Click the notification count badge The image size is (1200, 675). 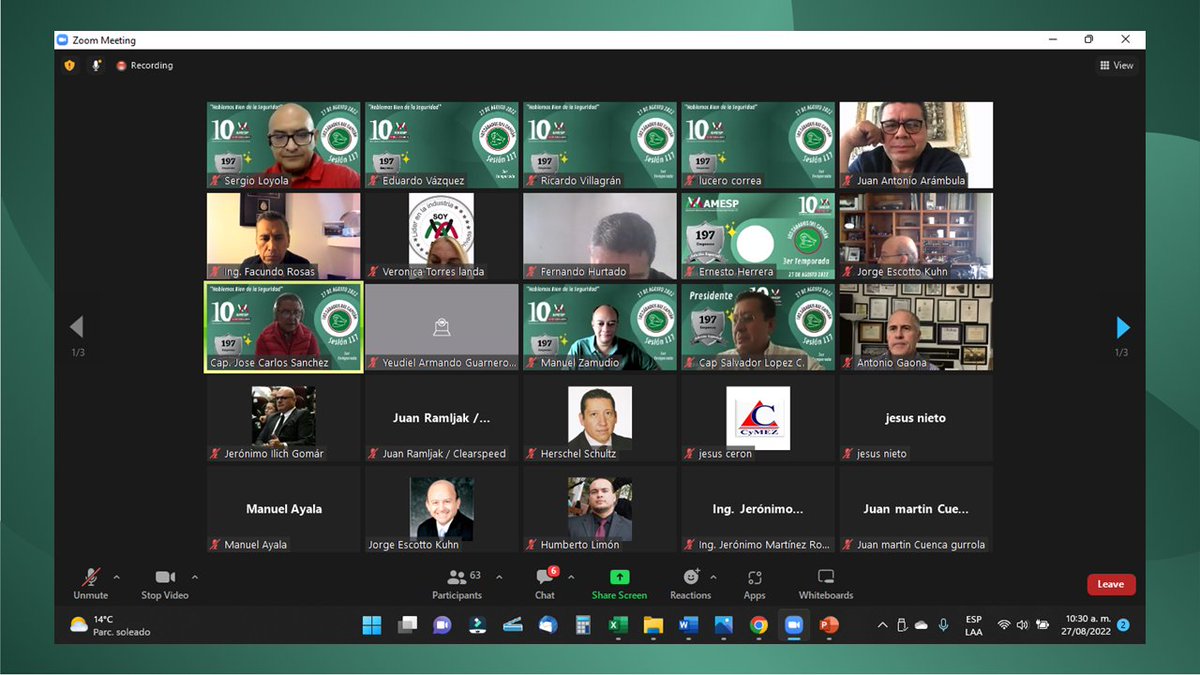click(x=1123, y=625)
